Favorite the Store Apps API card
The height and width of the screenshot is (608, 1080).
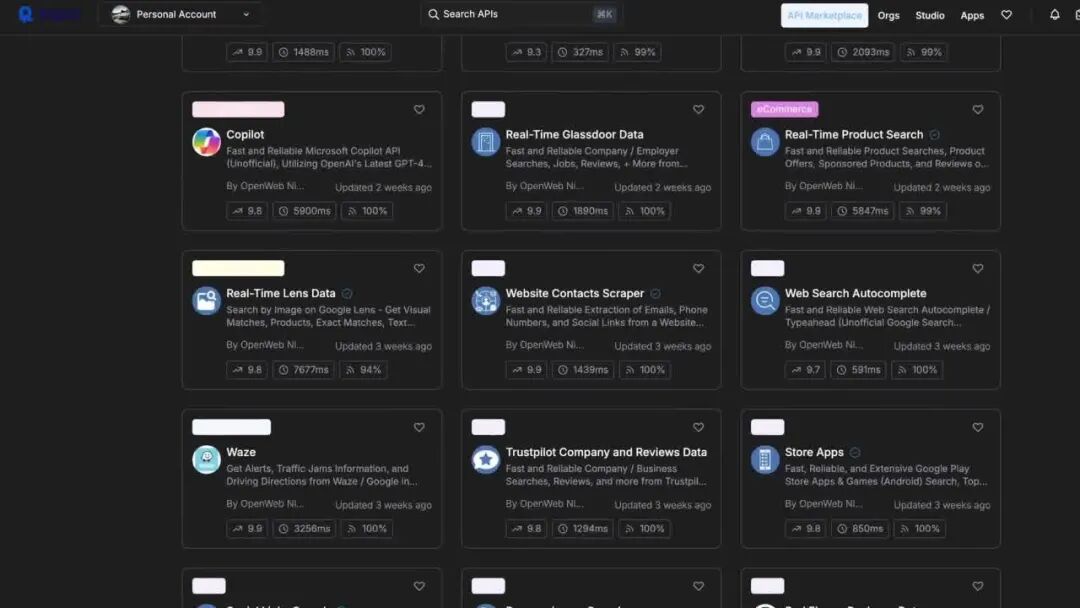(x=978, y=428)
